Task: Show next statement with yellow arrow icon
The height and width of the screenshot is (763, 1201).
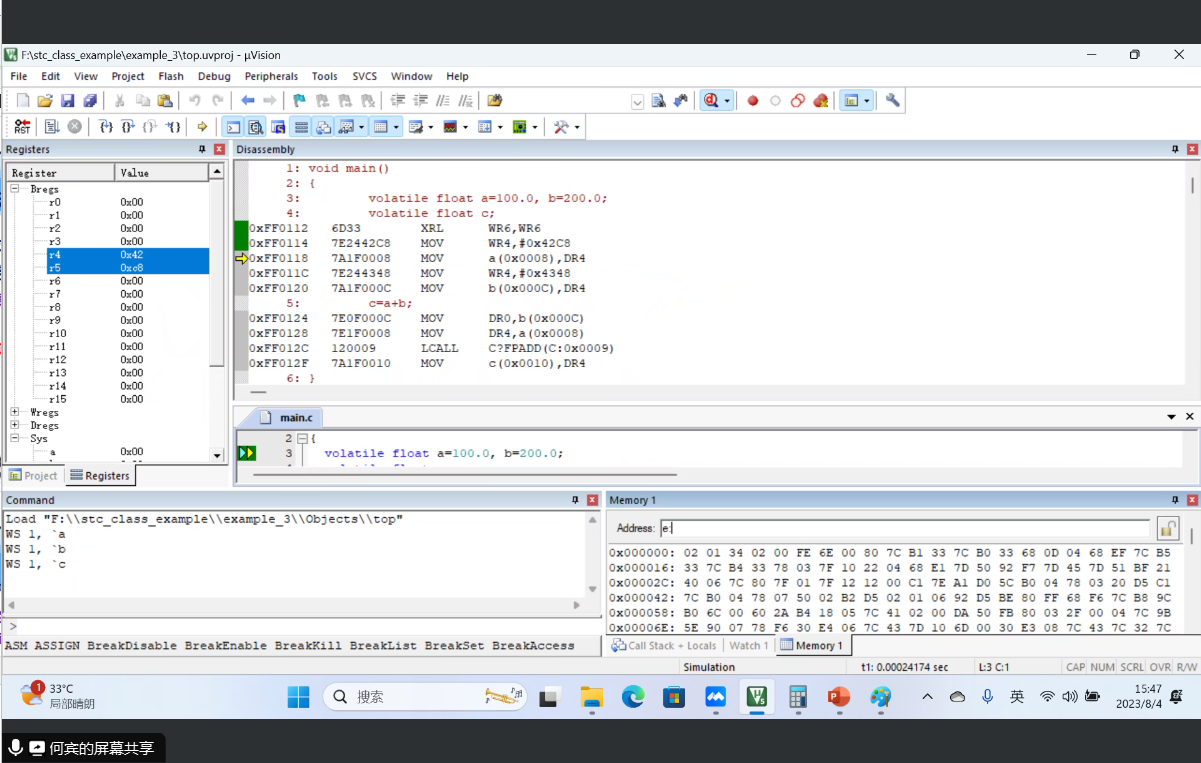Action: click(x=202, y=127)
